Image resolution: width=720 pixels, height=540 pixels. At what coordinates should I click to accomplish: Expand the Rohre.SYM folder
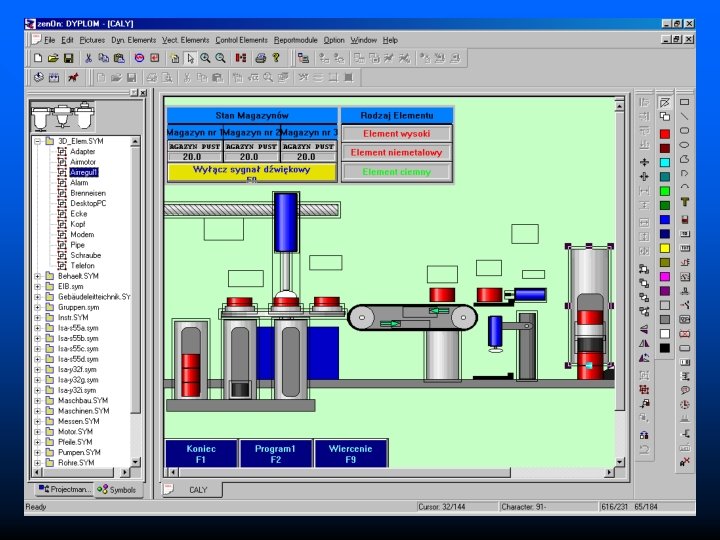(x=38, y=463)
